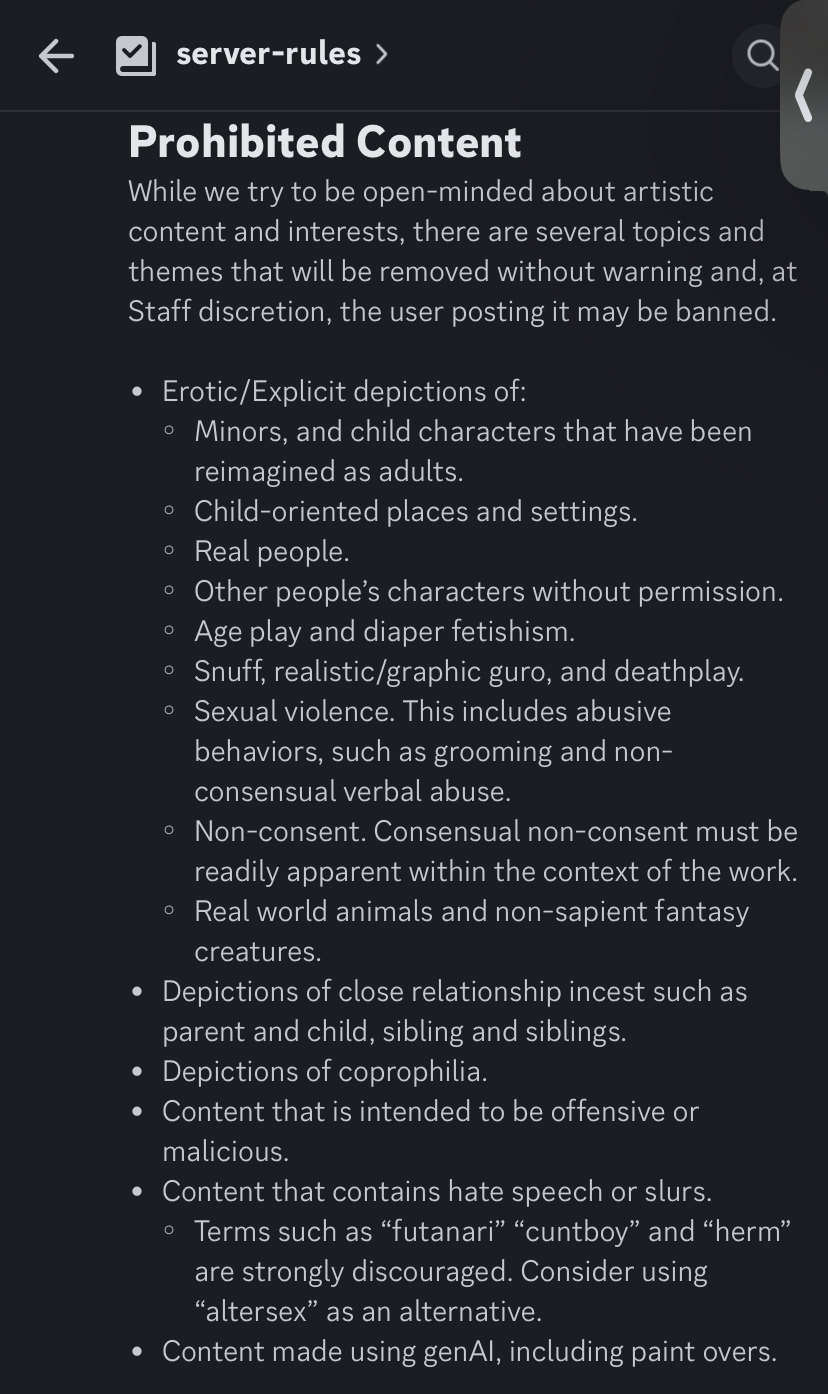Screen dimensions: 828x1394
Task: Expand the chevron beside server-rules
Action: tap(381, 54)
